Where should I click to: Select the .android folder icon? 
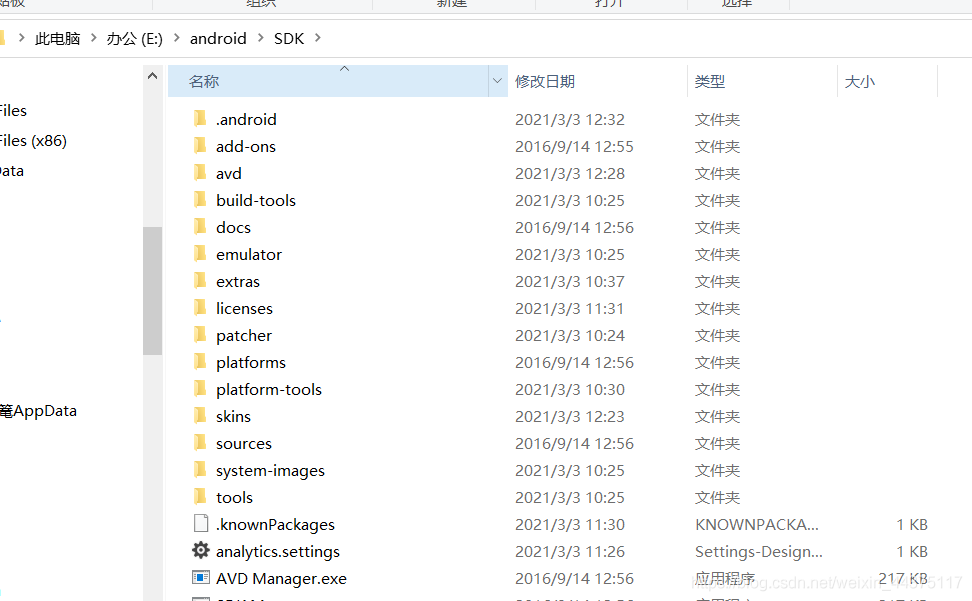[x=200, y=118]
